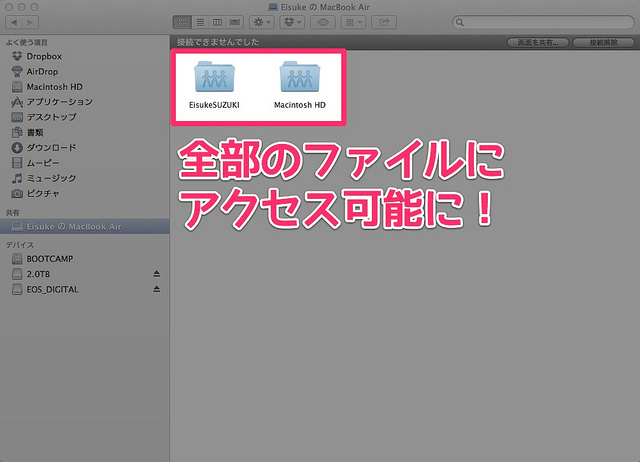Click the 接続解除 button
Screen dimensions: 640x462
click(x=604, y=42)
